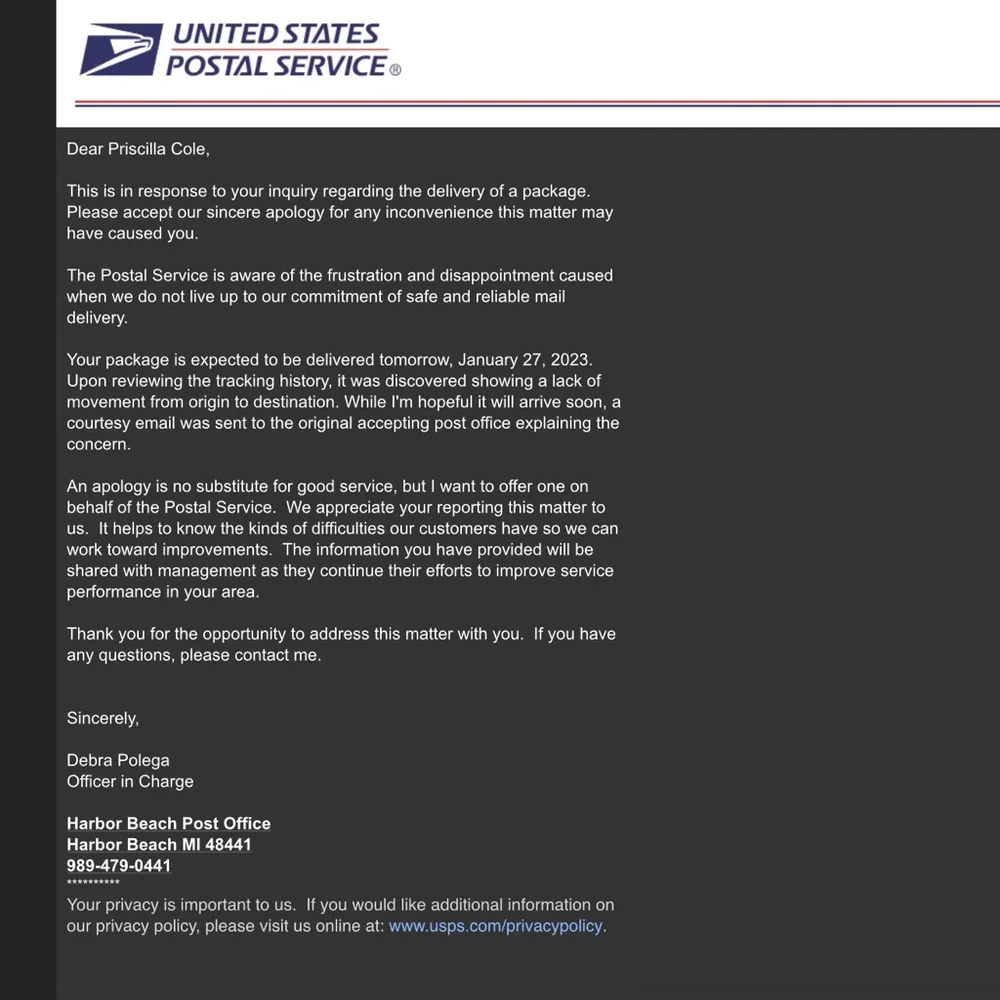Click the United States Postal Service wordmark
Image resolution: width=1000 pixels, height=1000 pixels.
pyautogui.click(x=275, y=50)
